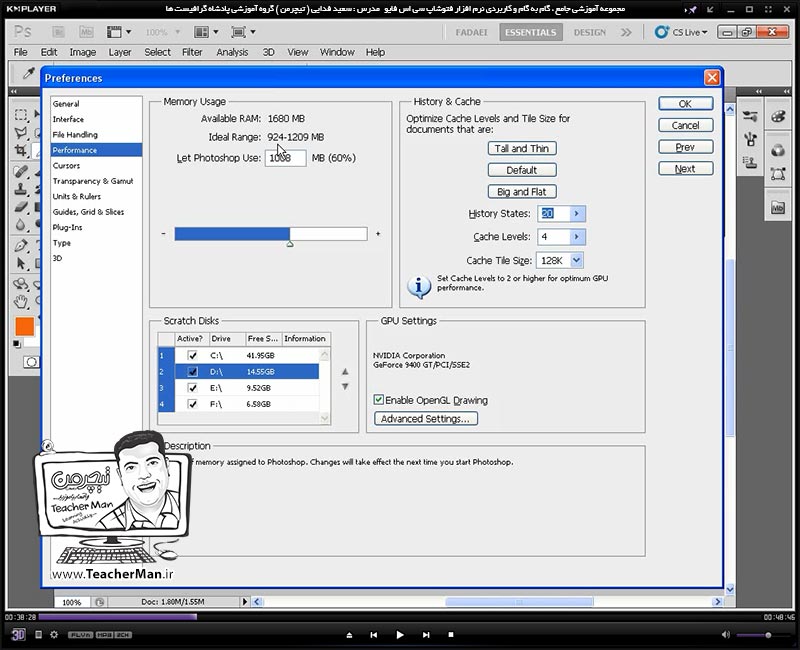Reset default foreground and background colors
Viewport: 800px width, 650px height.
(17, 343)
